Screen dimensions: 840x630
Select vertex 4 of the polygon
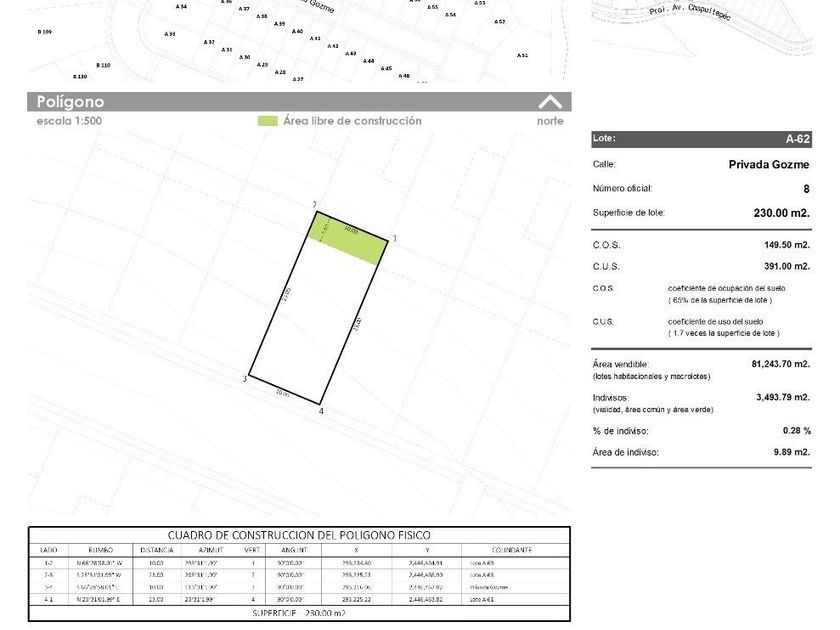321,411
